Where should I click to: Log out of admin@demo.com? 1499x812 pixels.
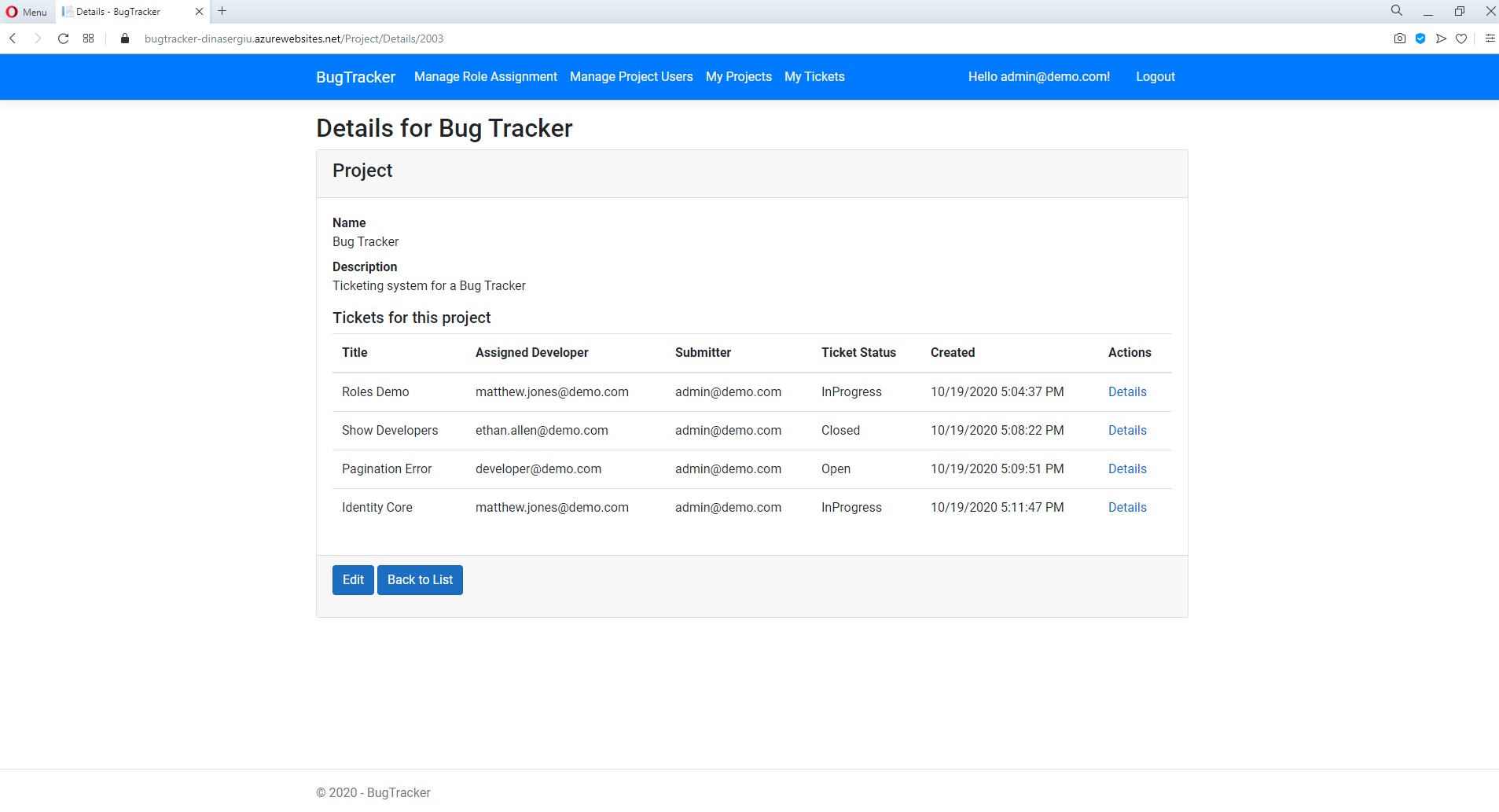point(1155,76)
